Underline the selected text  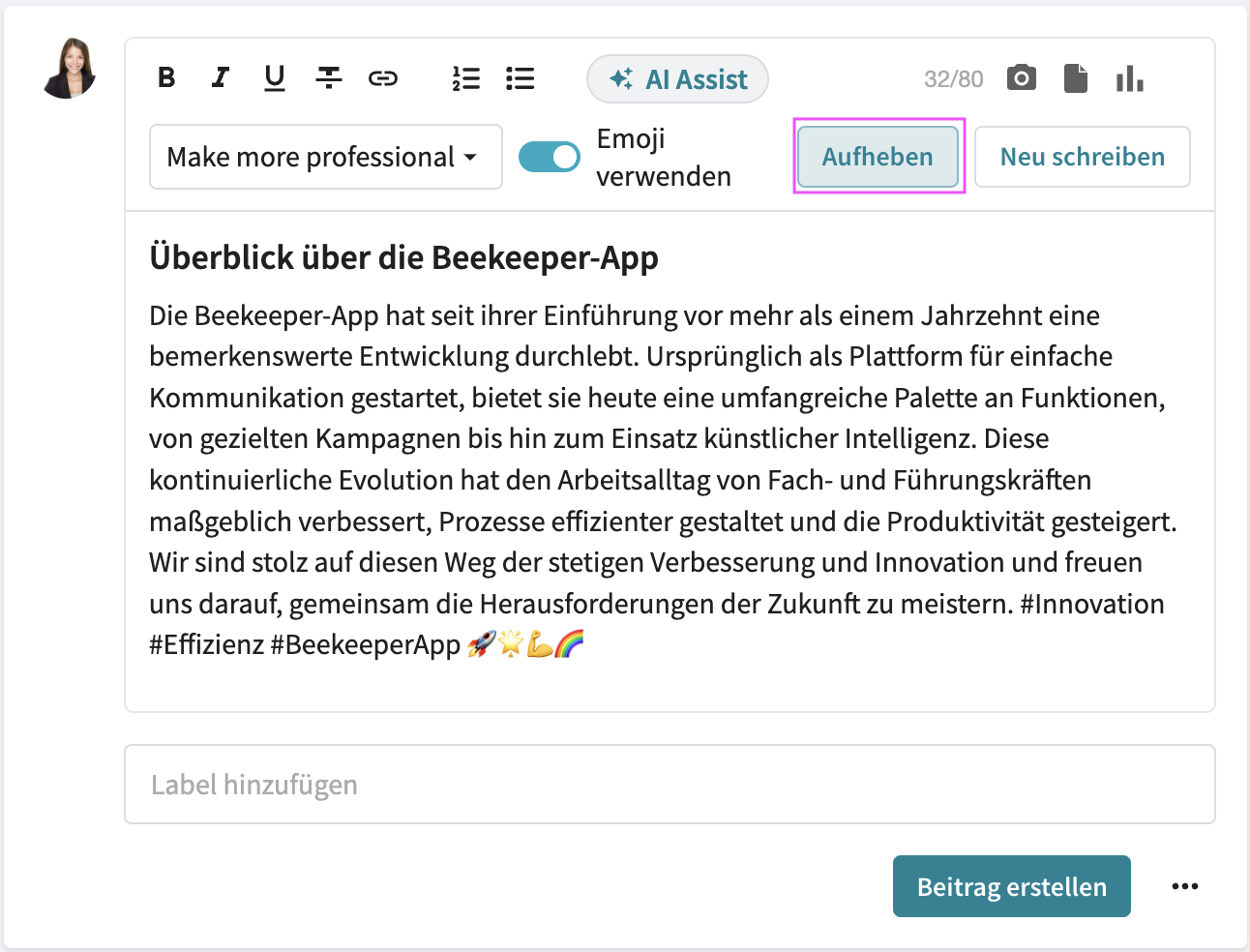coord(274,78)
